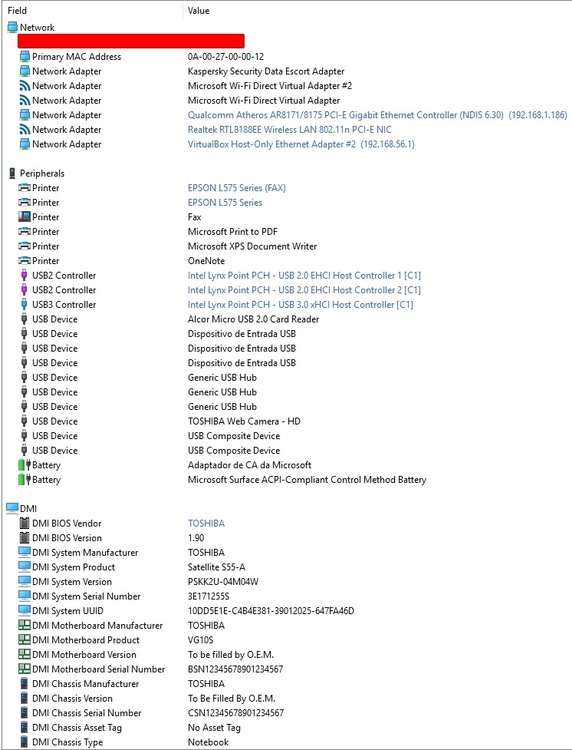572x750 pixels.
Task: Open the Intel Lynx Point USB 3.0 xHCI link
Action: [x=300, y=305]
